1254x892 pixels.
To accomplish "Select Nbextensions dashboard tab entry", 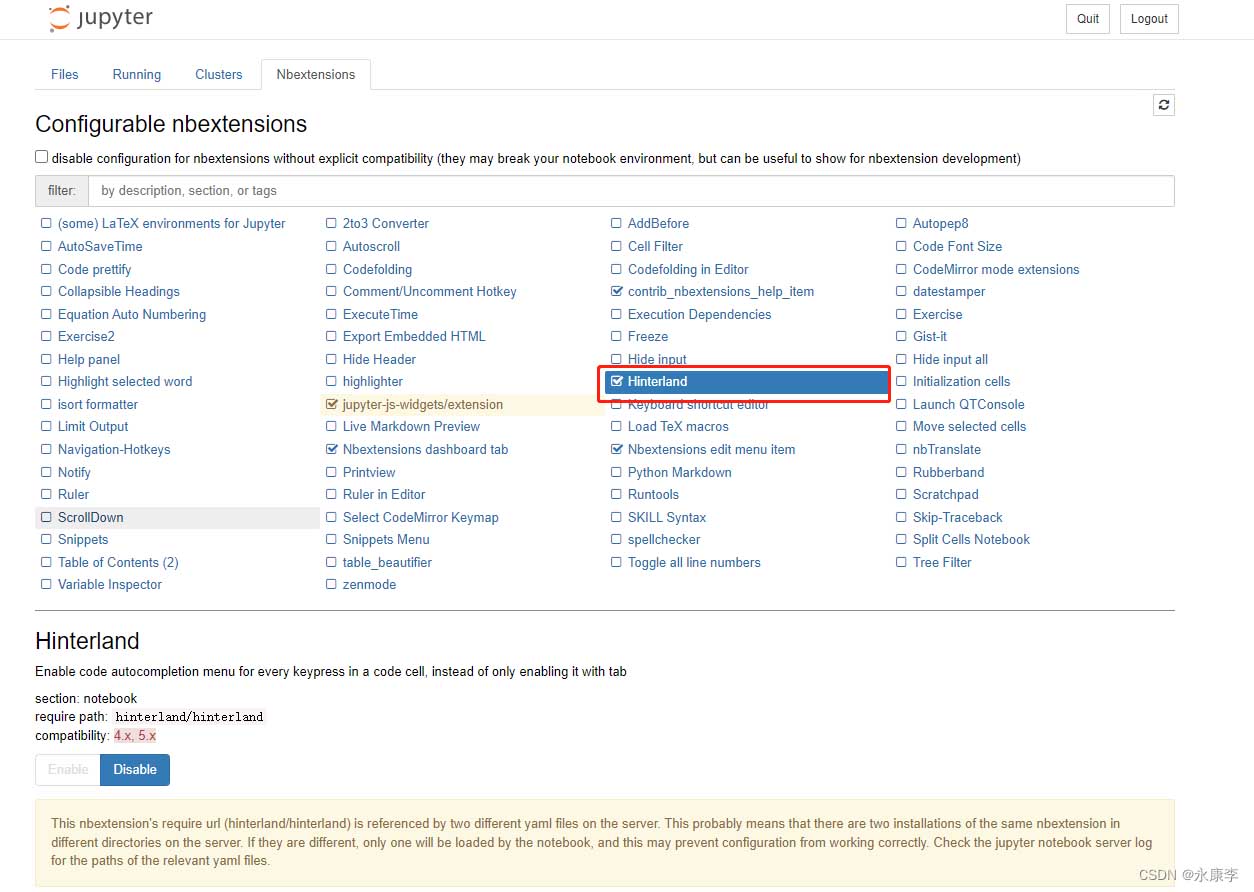I will pos(425,450).
